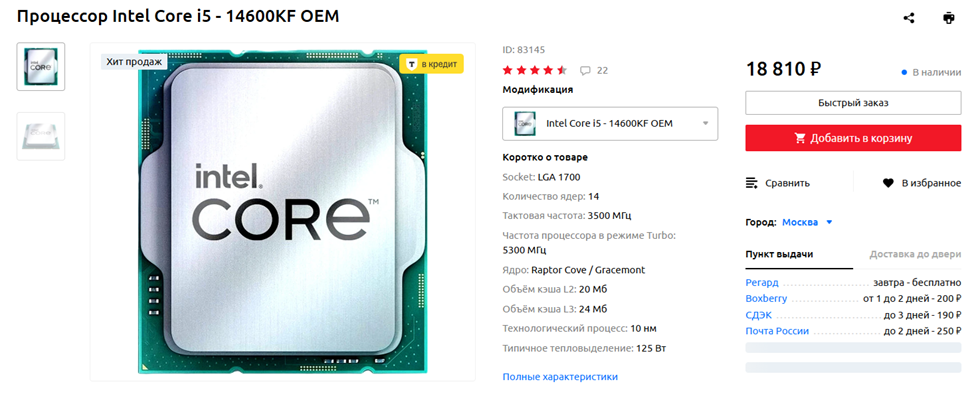Viewport: 974px width, 400px height.
Task: Click the print page icon
Action: pos(949,18)
